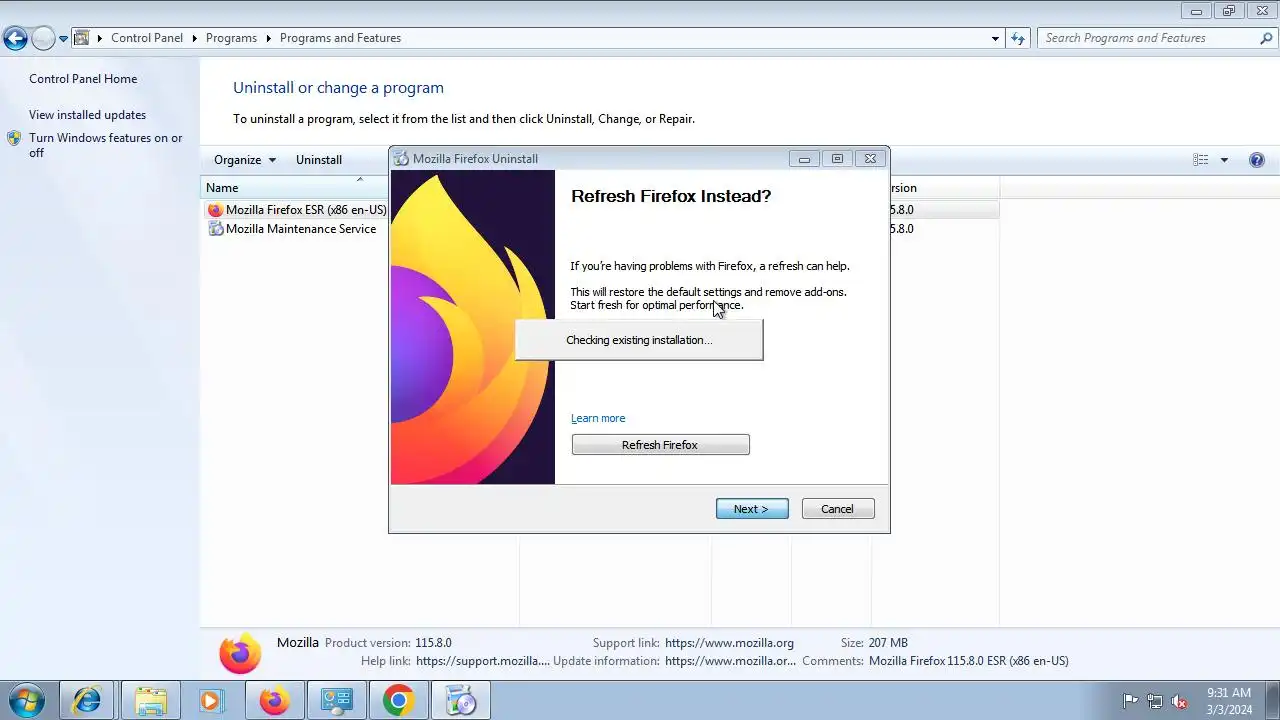1280x720 pixels.
Task: Open Windows Media Player from taskbar
Action: (211, 701)
